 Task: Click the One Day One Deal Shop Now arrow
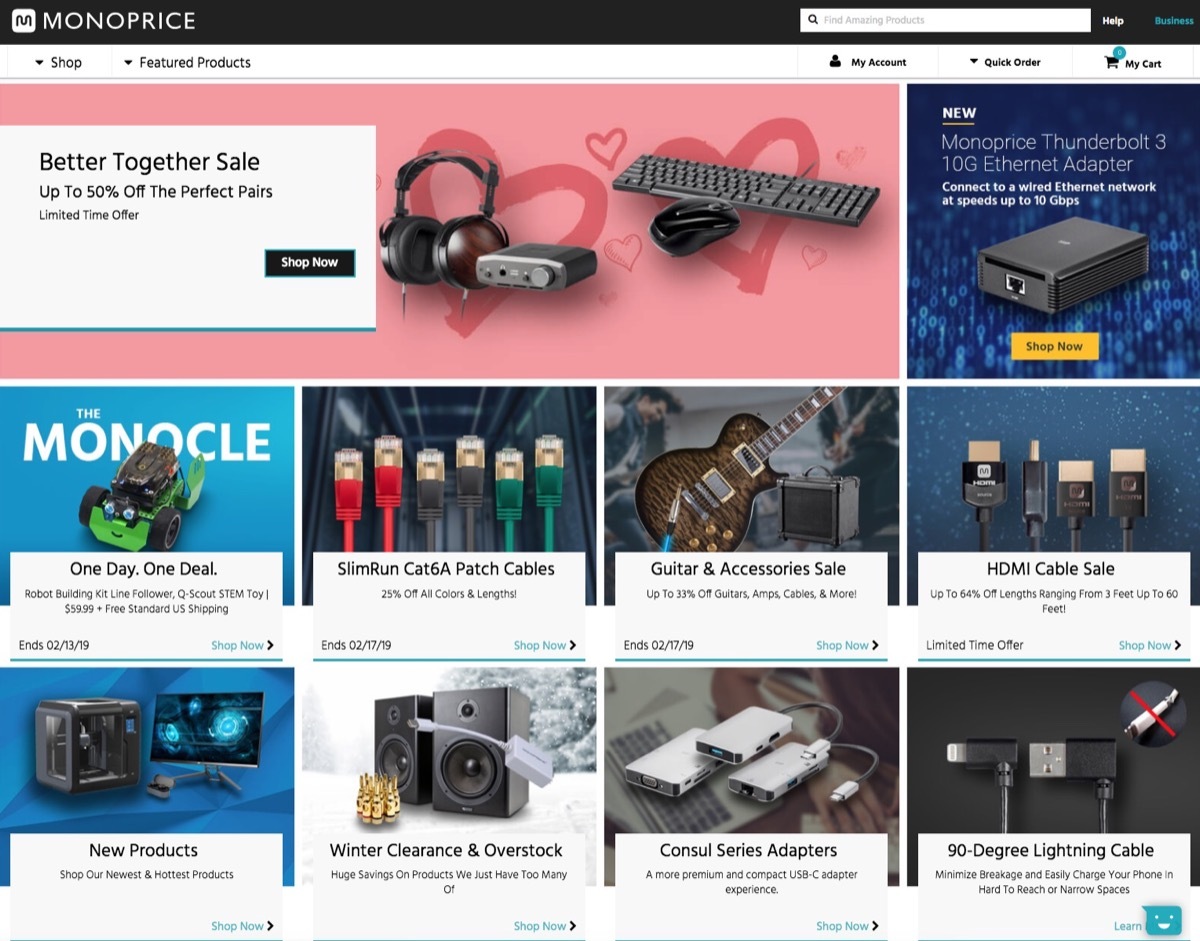242,645
